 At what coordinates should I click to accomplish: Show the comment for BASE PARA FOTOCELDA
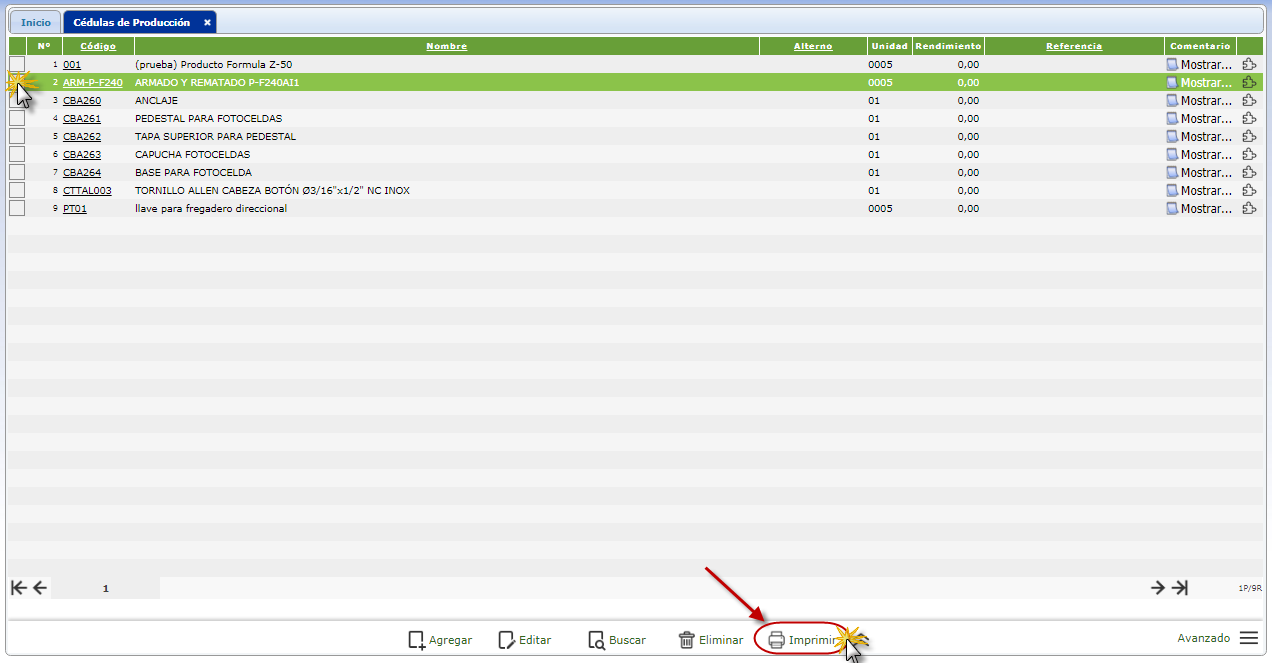[x=1200, y=173]
